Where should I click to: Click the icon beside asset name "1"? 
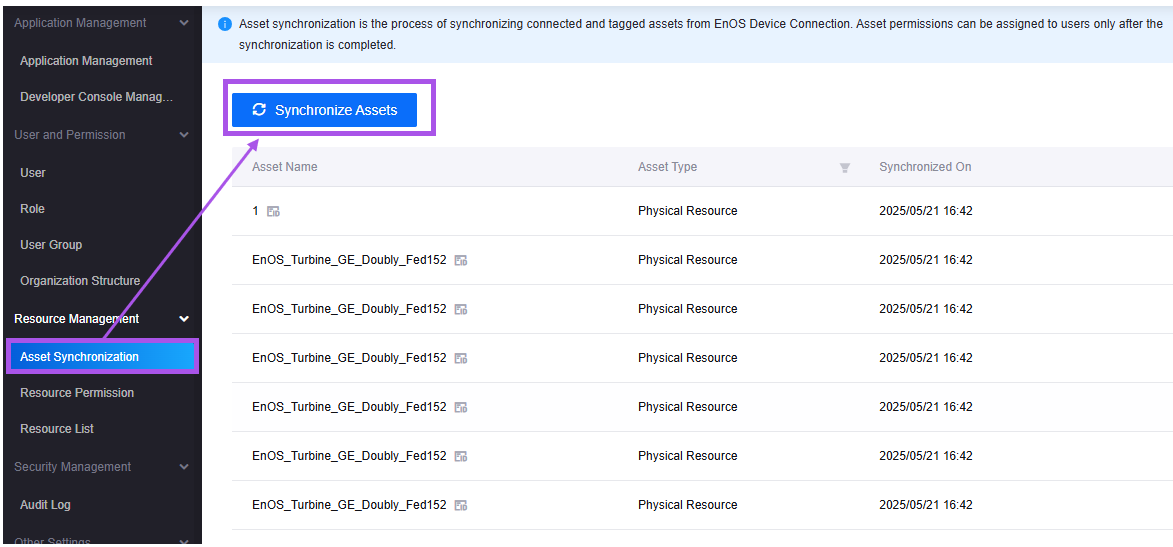click(x=273, y=212)
